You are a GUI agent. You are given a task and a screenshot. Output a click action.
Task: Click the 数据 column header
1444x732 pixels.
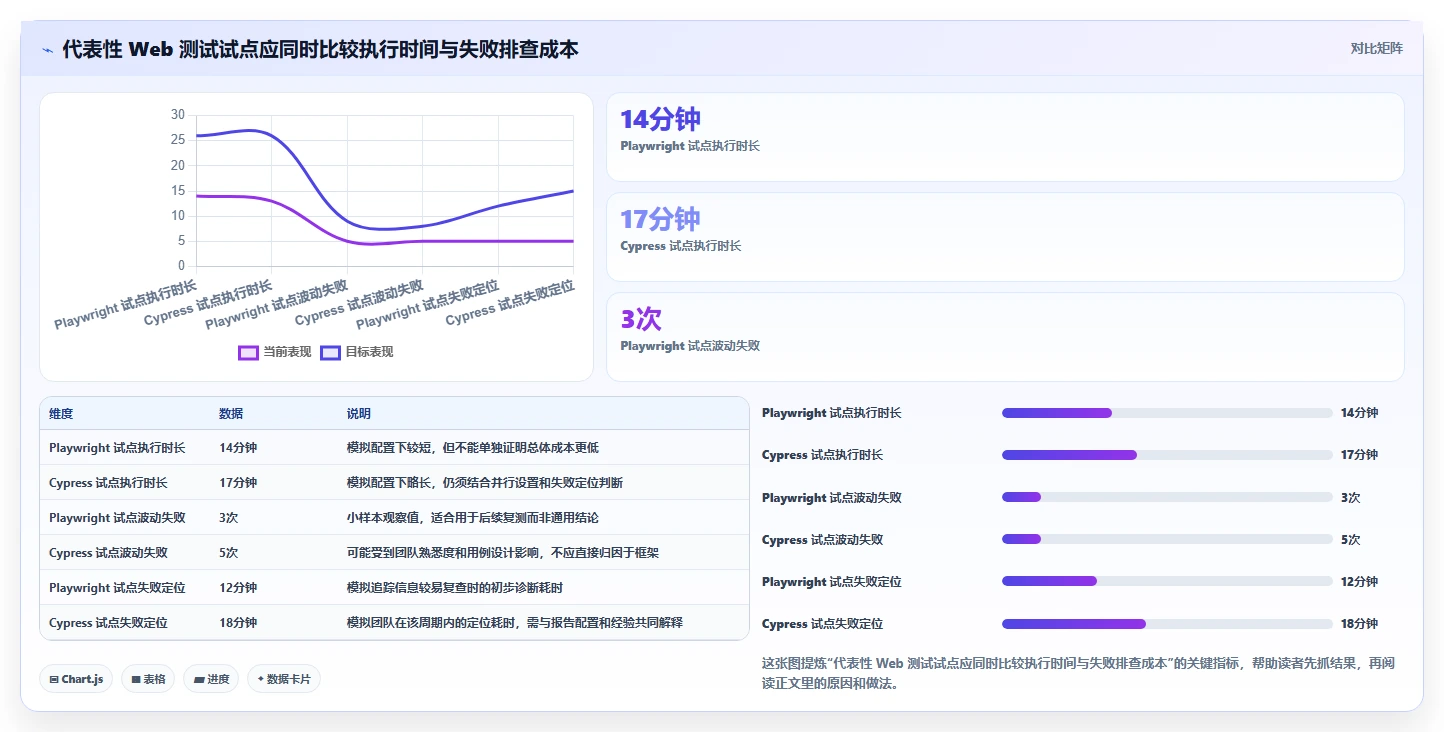pos(231,414)
